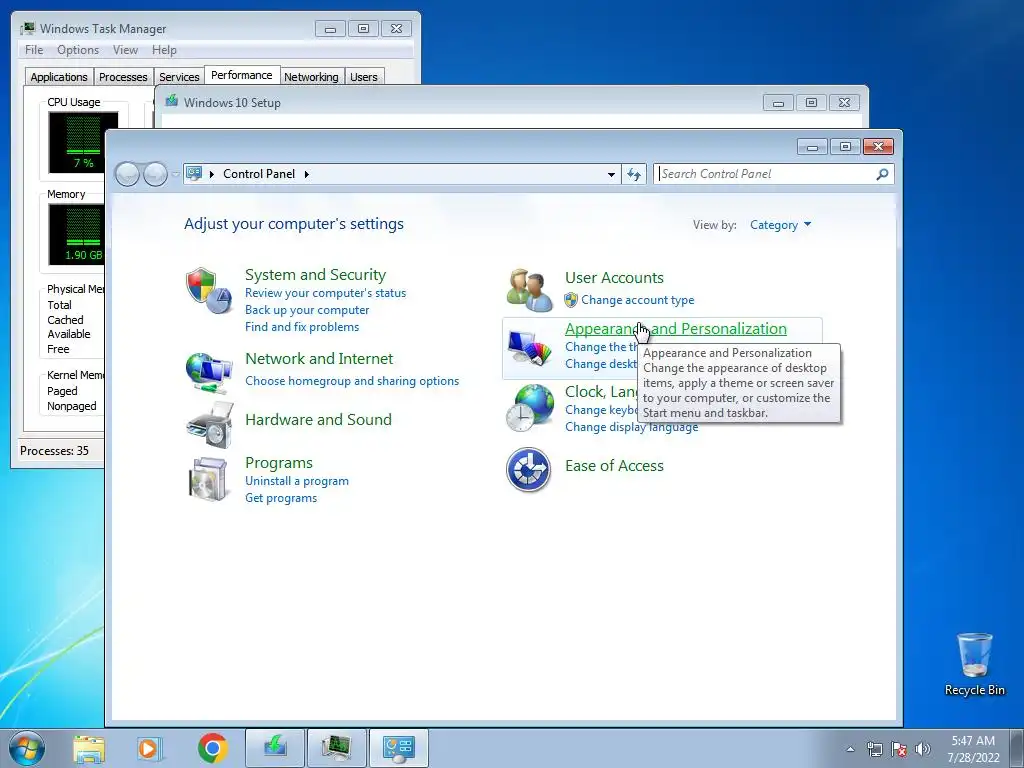Switch to the Services tab
This screenshot has height=768, width=1024.
179,77
